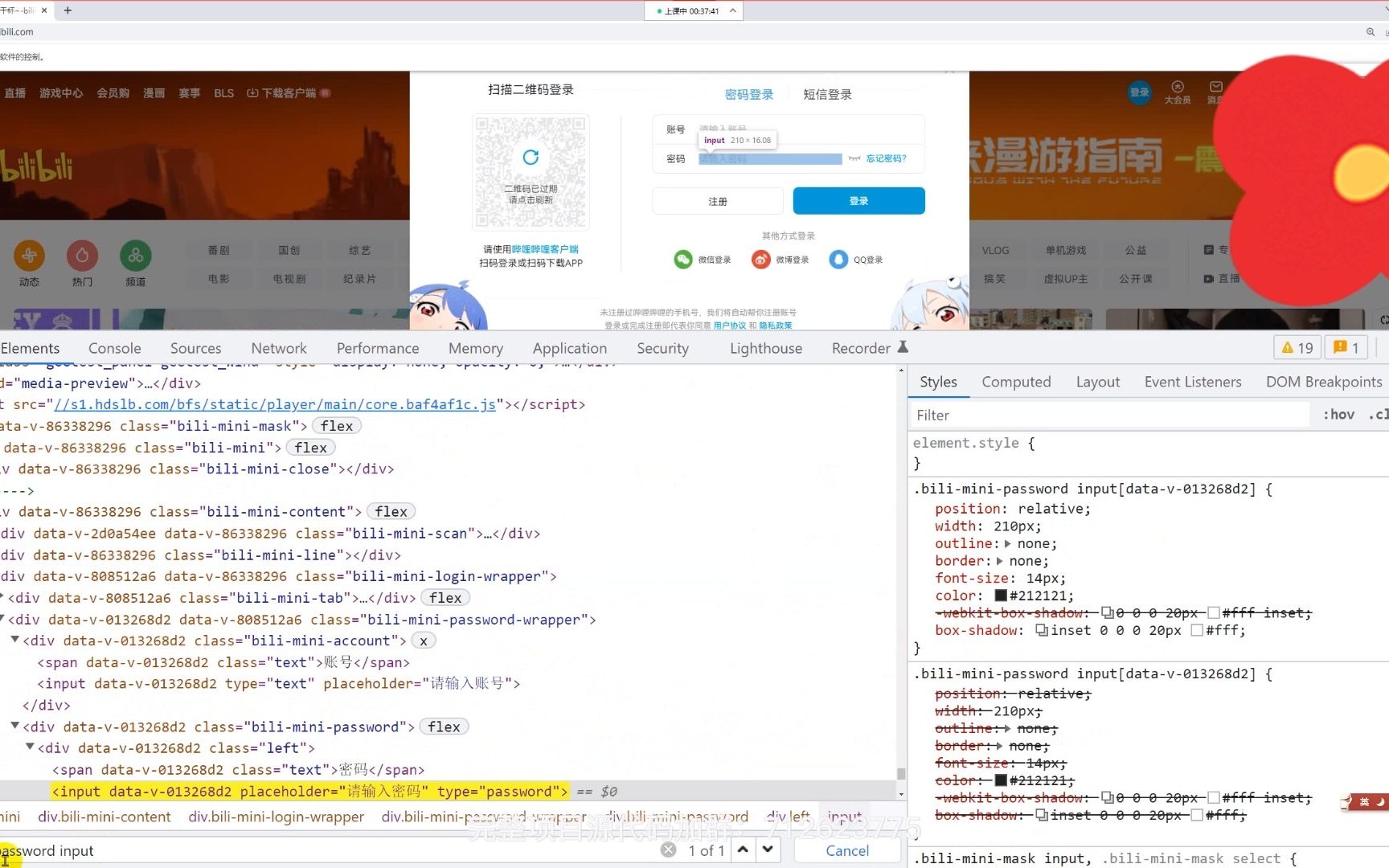Switch to the Console tab

click(115, 348)
